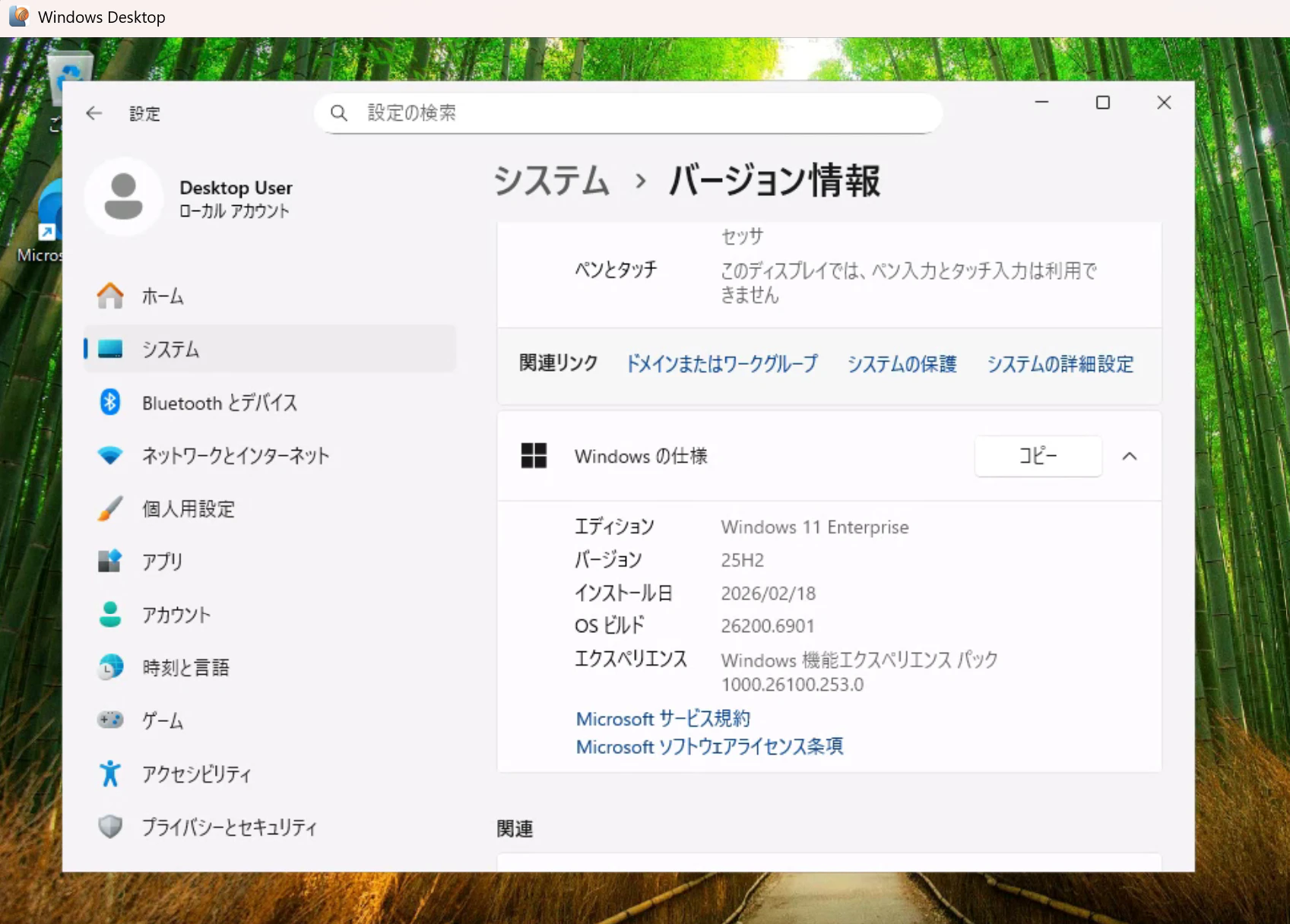Open プライバシーとセキュリティ settings
Image resolution: width=1290 pixels, height=924 pixels.
point(271,827)
